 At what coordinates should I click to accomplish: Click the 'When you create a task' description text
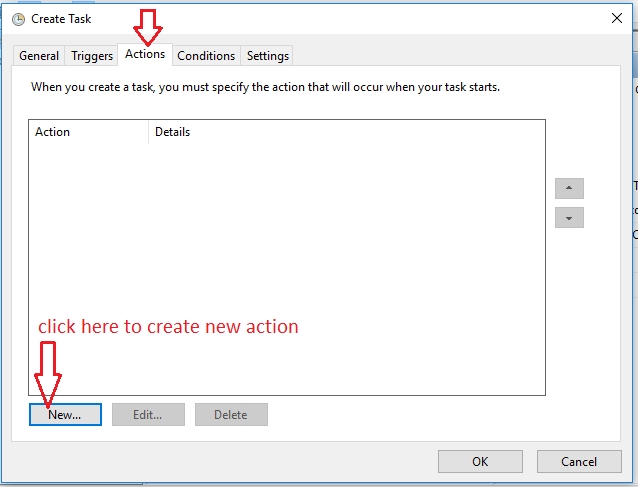[x=265, y=87]
